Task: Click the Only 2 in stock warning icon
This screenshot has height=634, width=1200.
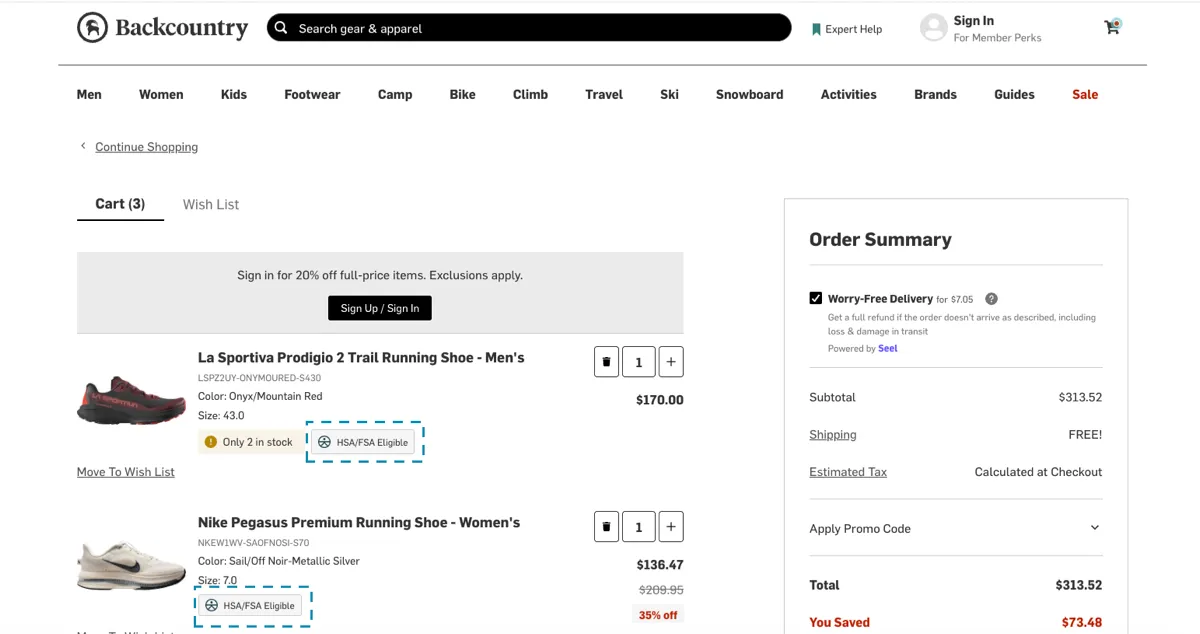Action: click(210, 442)
